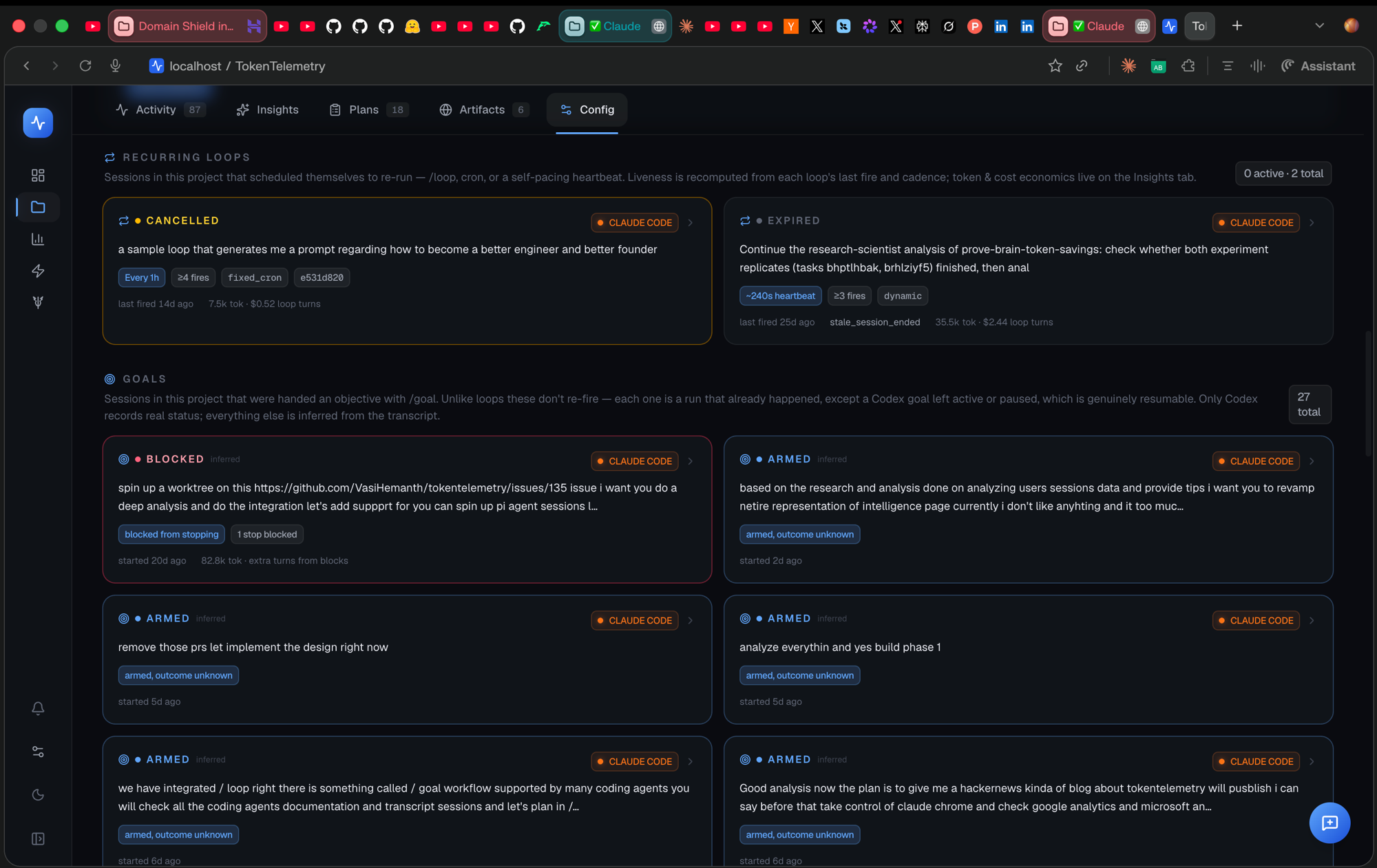Image resolution: width=1377 pixels, height=868 pixels.
Task: Click the 0 active · 2 total counter
Action: pyautogui.click(x=1283, y=173)
